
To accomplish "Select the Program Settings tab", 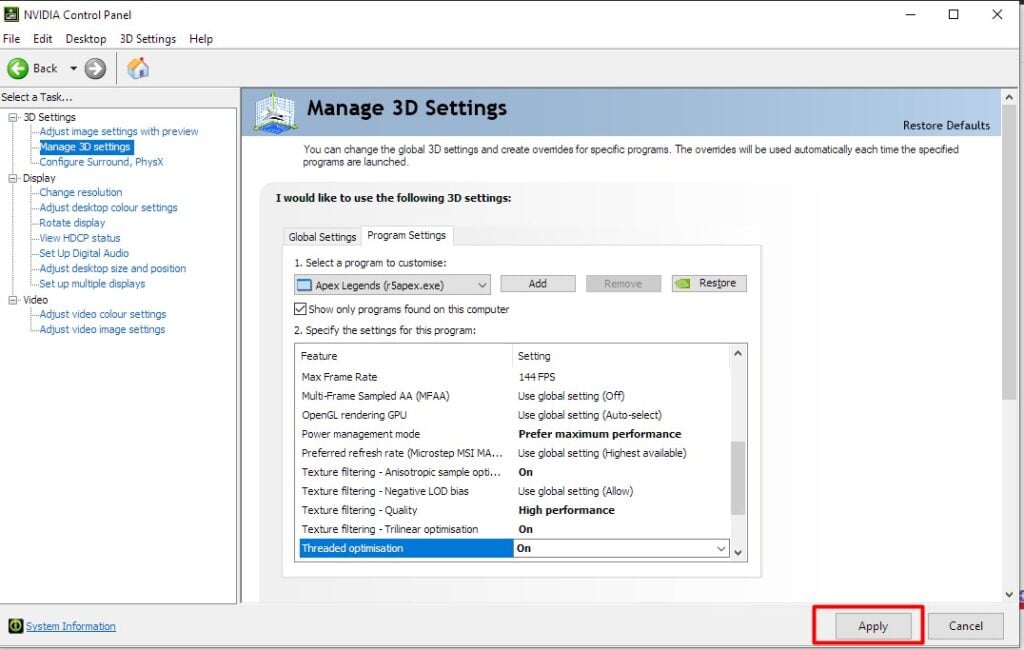I will pos(407,235).
